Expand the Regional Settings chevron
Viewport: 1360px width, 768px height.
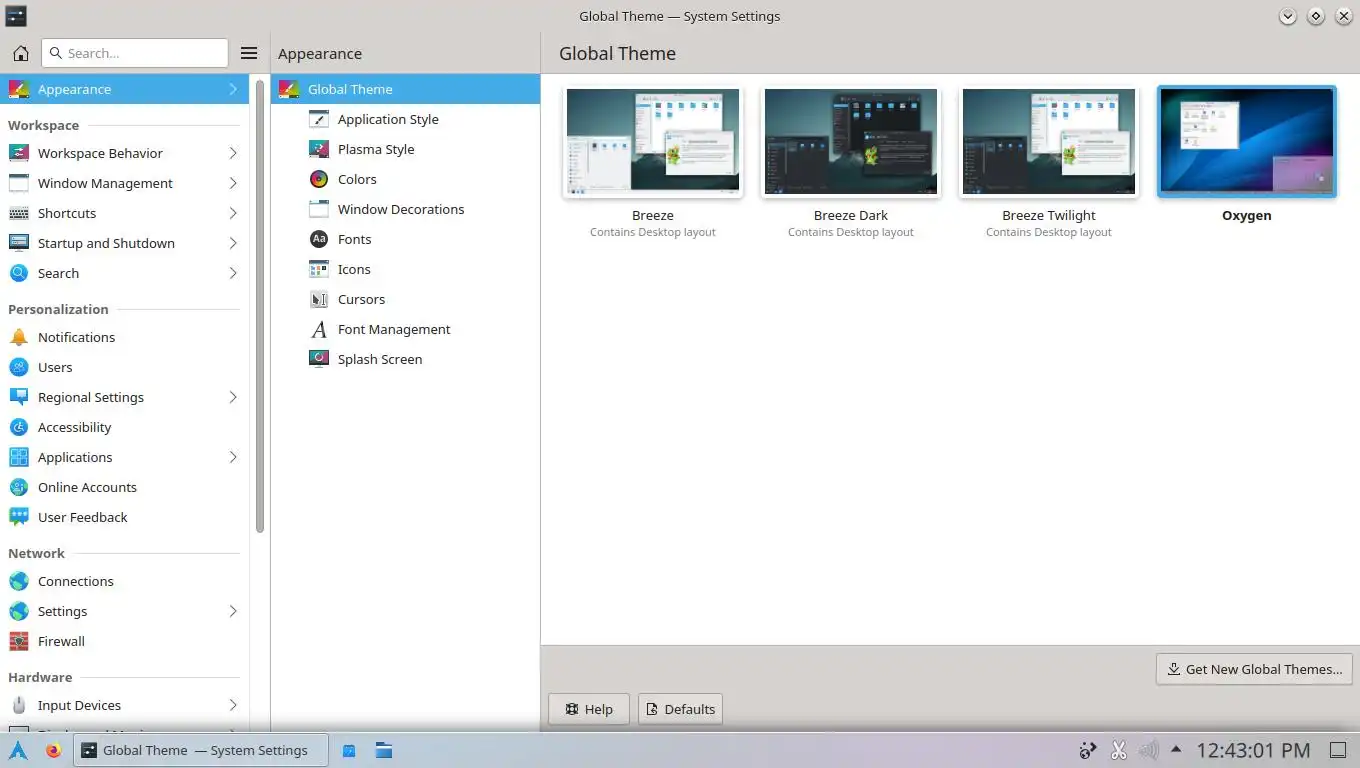pyautogui.click(x=233, y=397)
